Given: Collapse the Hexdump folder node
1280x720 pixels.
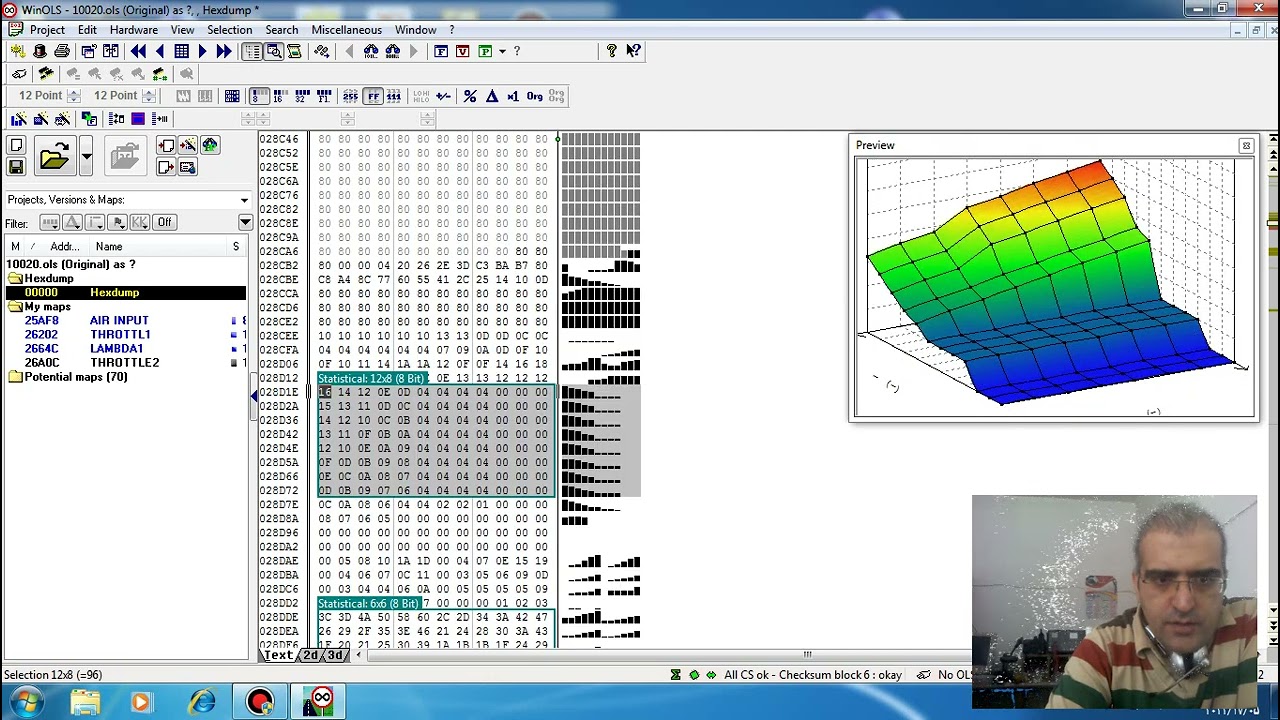Looking at the screenshot, I should click(x=15, y=279).
